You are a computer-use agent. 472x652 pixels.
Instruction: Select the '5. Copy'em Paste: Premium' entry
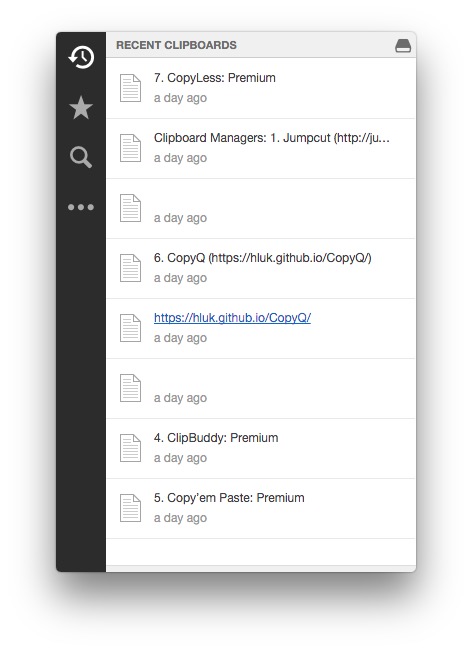point(261,508)
